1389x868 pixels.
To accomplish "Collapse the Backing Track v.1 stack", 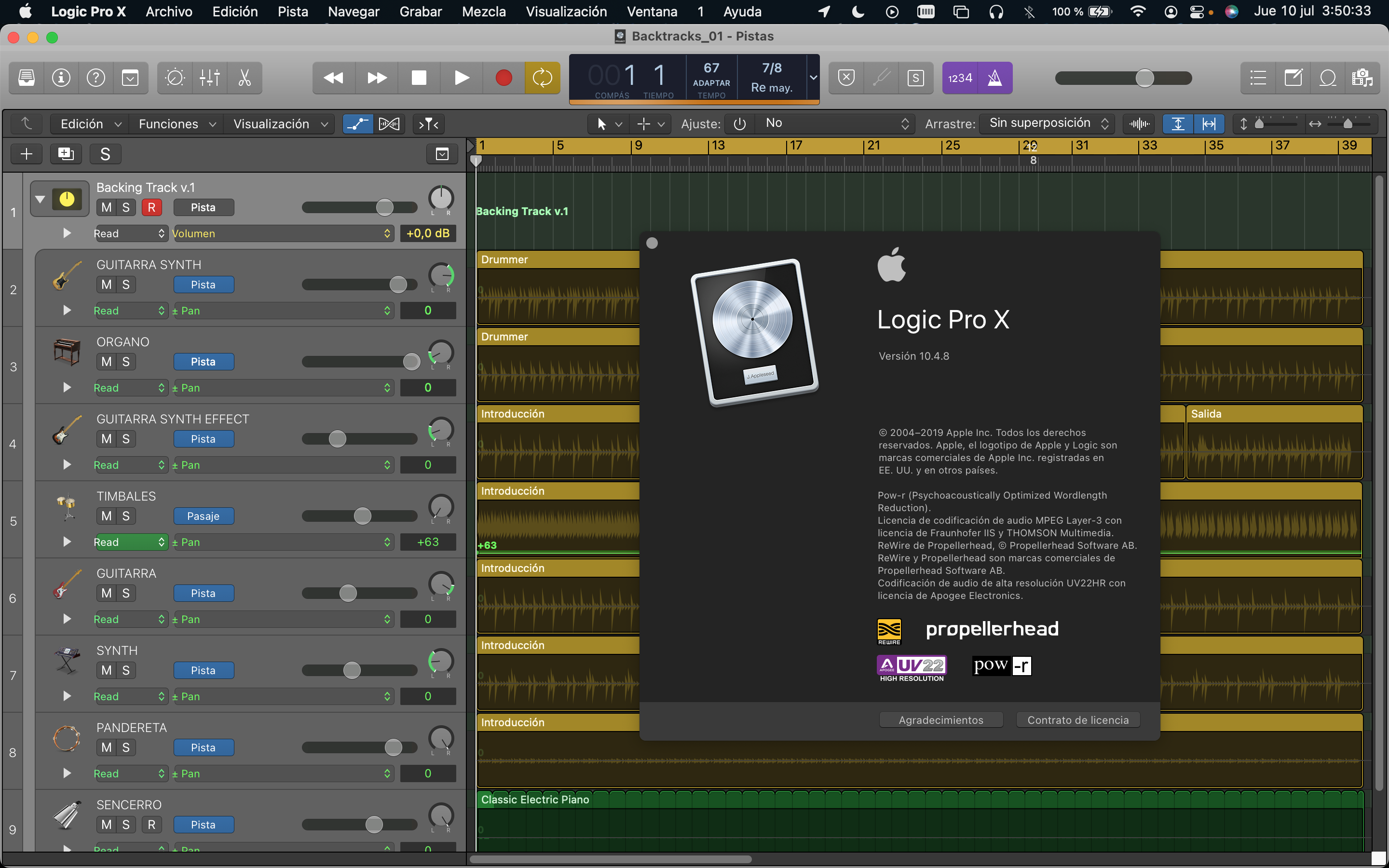I will [40, 199].
